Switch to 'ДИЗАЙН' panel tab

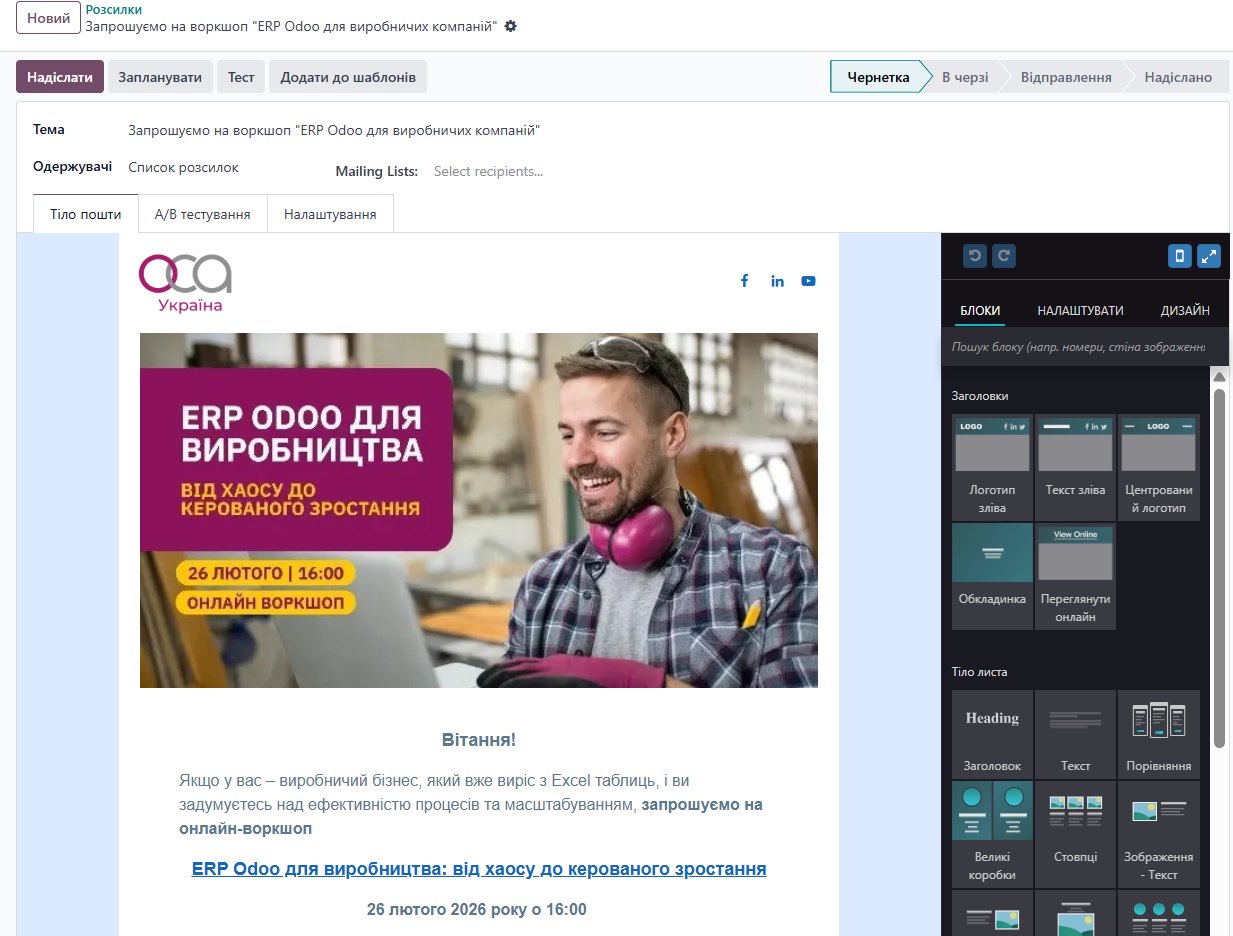[x=1185, y=310]
